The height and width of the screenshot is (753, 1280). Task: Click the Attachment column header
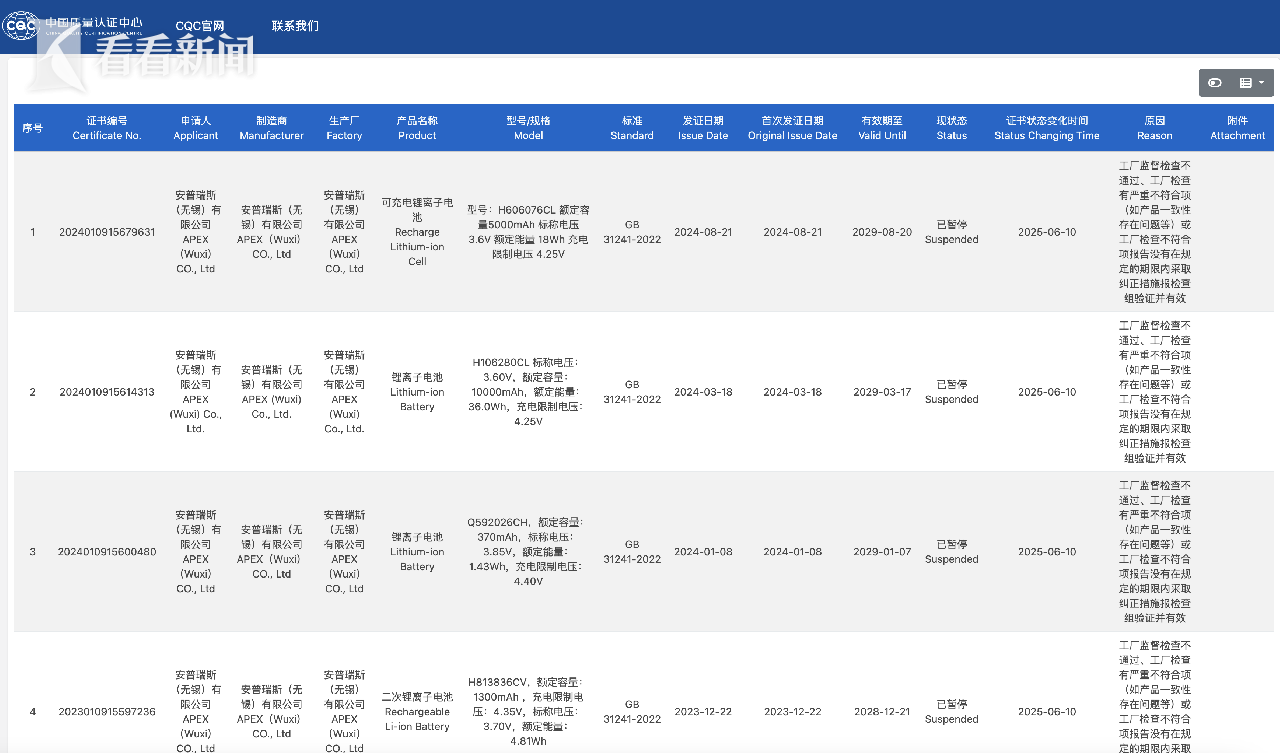pos(1238,128)
